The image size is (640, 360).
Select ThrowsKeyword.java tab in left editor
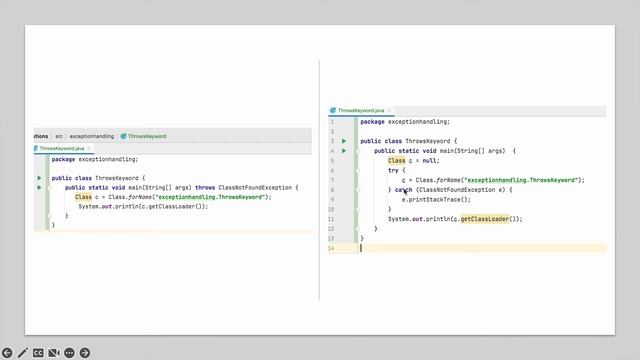coord(62,149)
